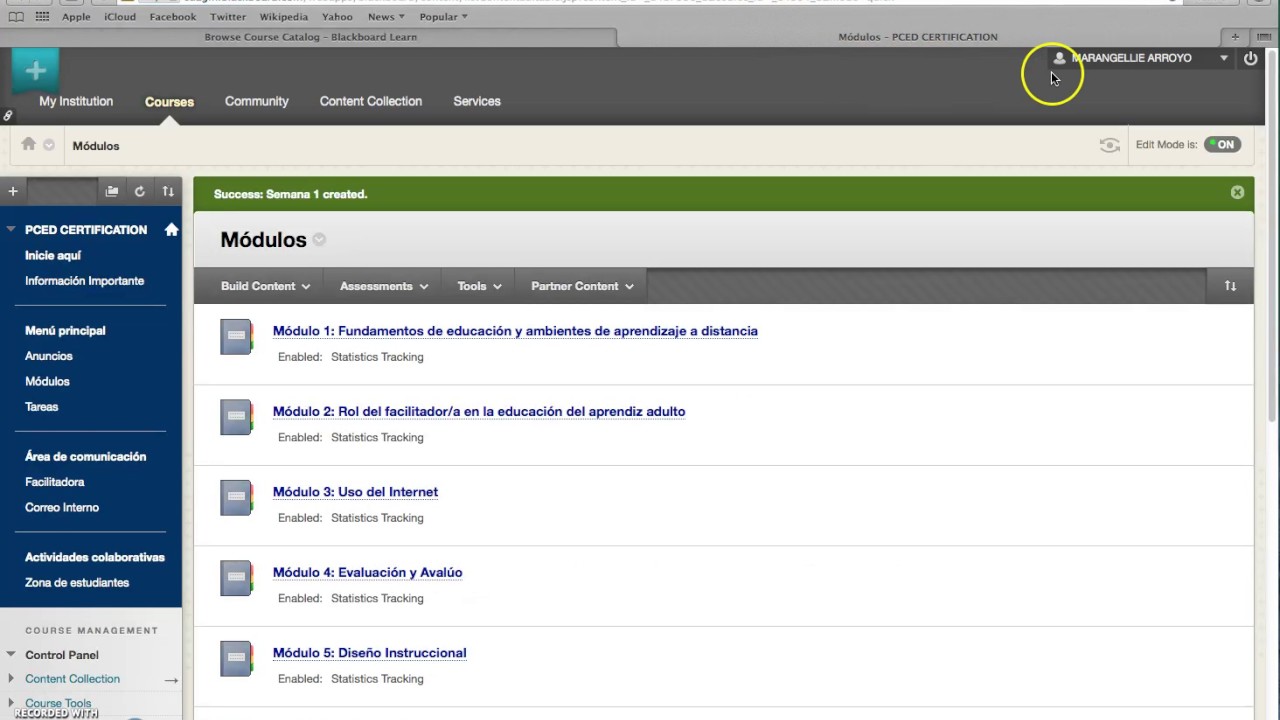Show all tabs icon in tab bar
The width and height of the screenshot is (1280, 720).
tap(1264, 37)
